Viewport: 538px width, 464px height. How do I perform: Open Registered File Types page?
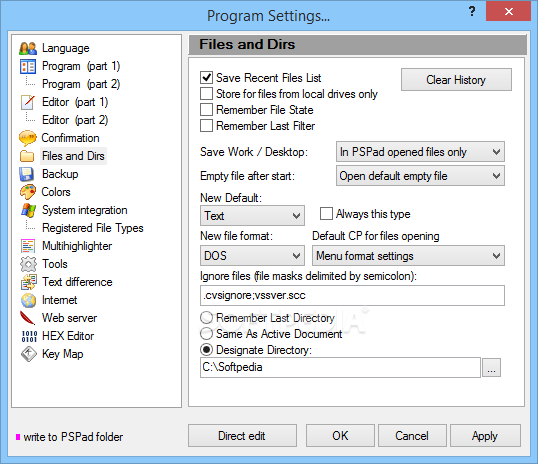93,228
